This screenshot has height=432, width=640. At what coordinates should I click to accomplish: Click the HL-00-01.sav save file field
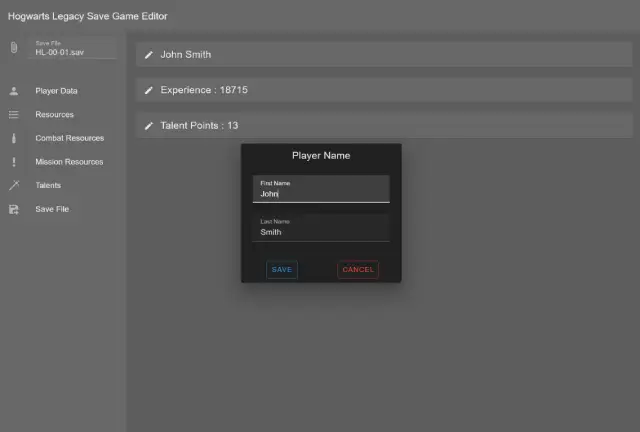tap(72, 48)
